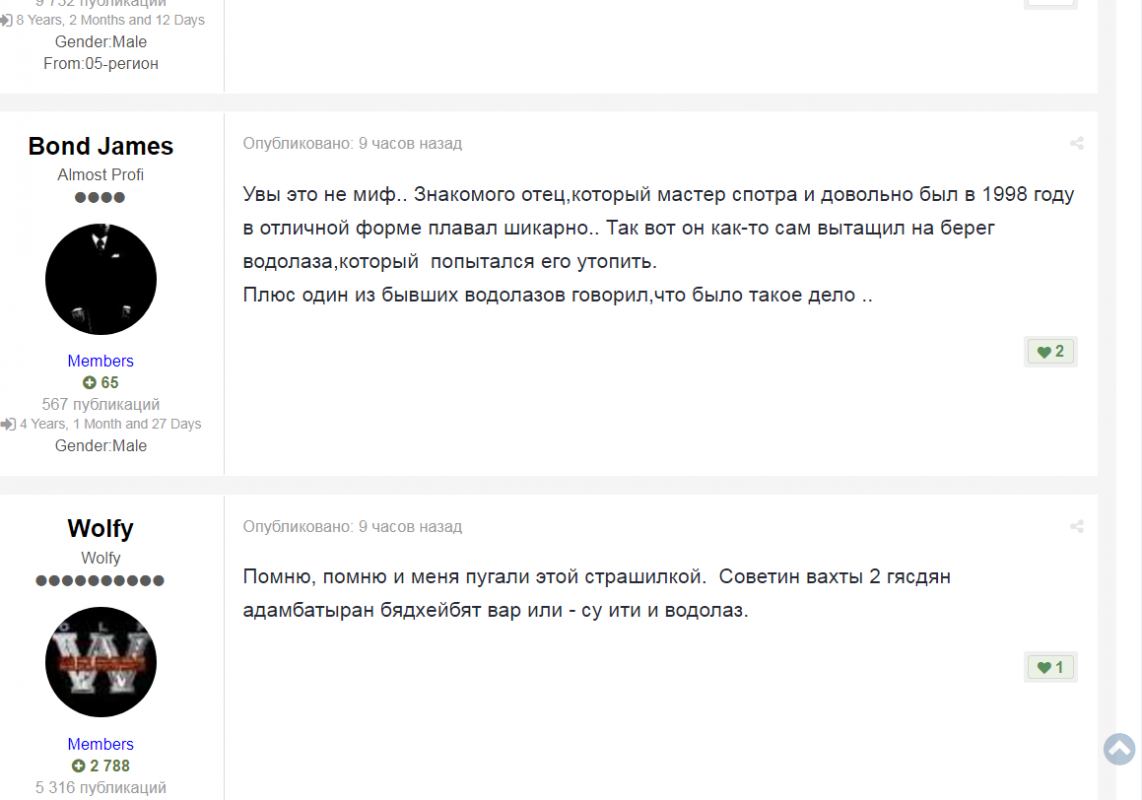Click Bond James's avatar picture
1142x800 pixels.
pos(100,279)
